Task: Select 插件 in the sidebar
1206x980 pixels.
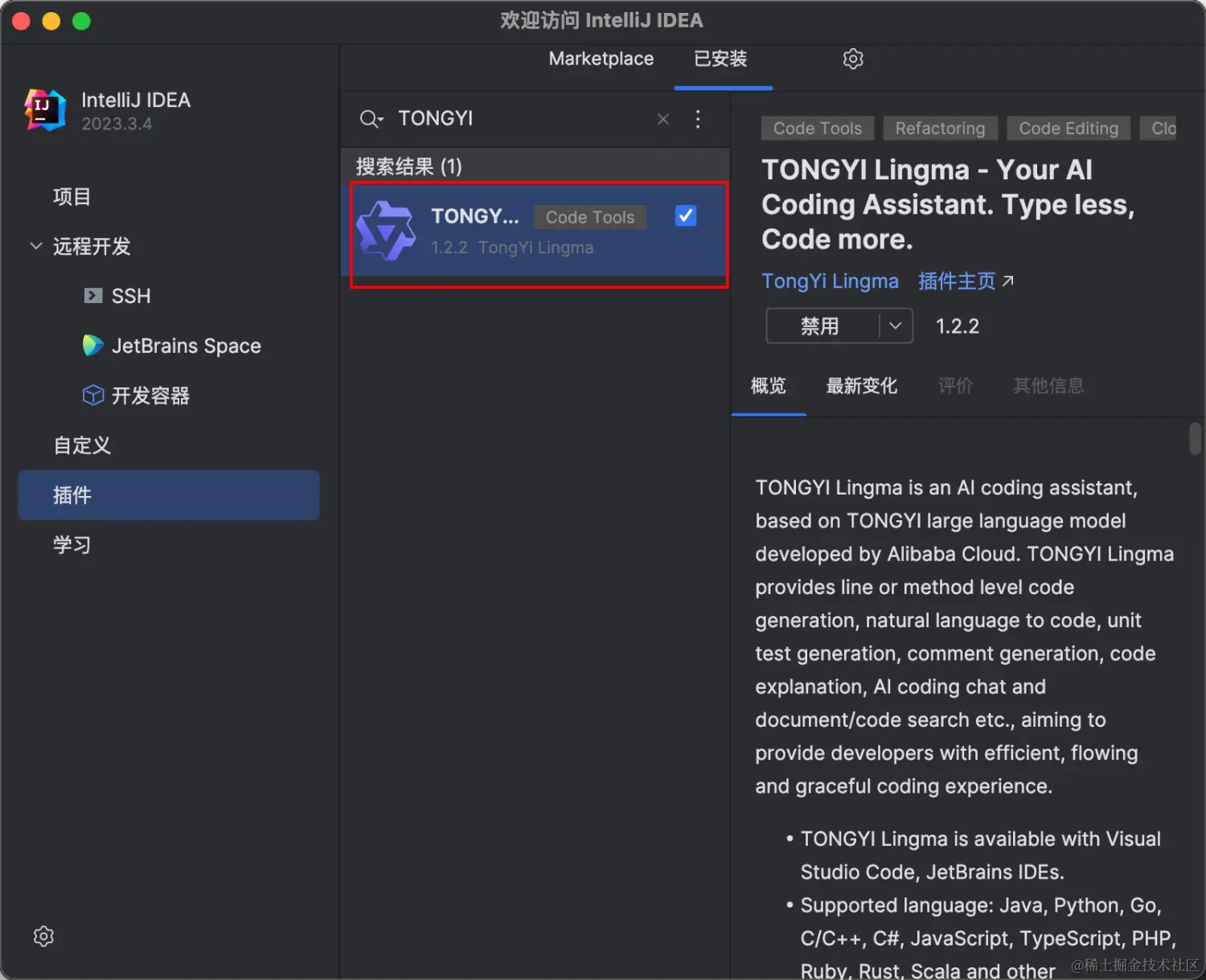Action: (x=169, y=495)
